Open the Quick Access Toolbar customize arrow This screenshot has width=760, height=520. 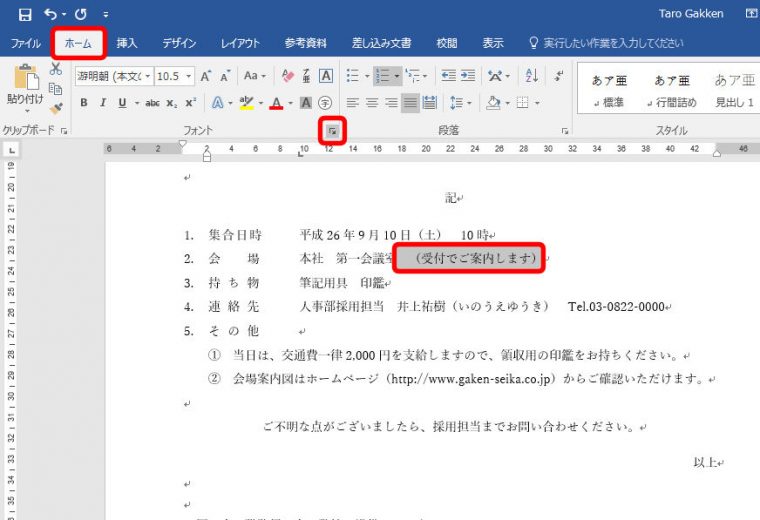(106, 15)
